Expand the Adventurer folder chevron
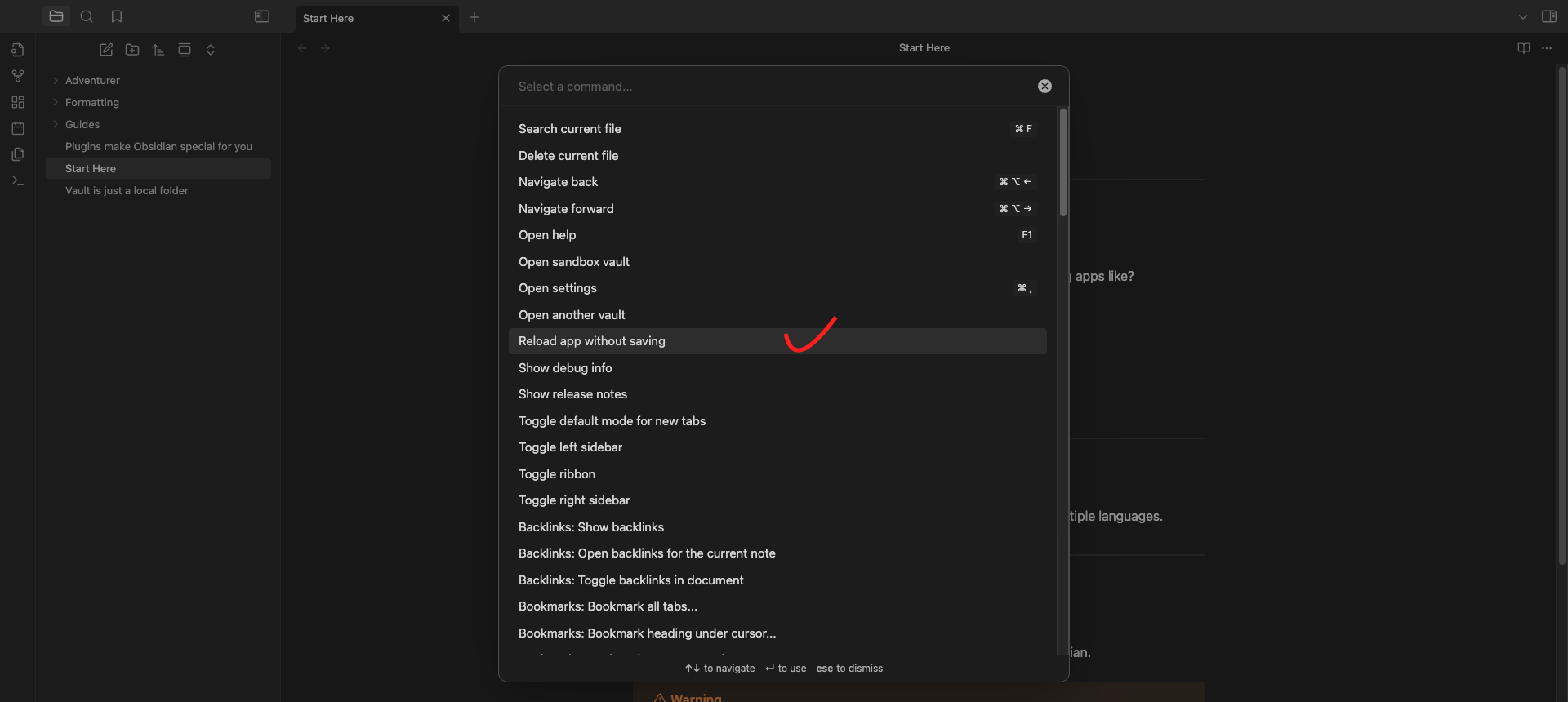This screenshot has height=702, width=1568. (x=56, y=80)
